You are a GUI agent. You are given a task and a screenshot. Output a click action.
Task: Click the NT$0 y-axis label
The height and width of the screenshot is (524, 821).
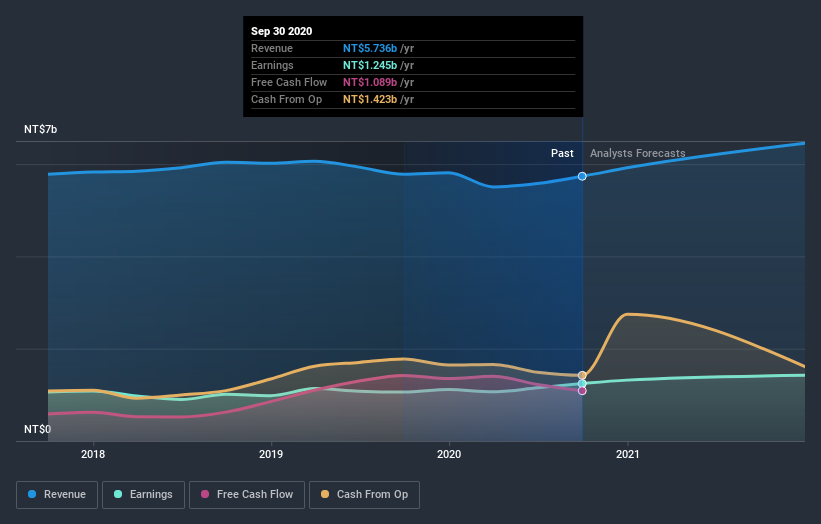point(38,429)
